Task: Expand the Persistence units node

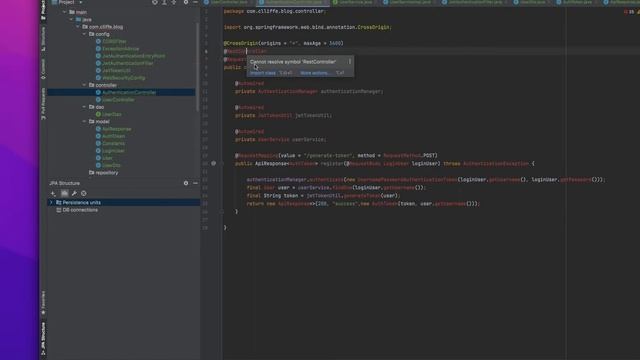Action: pos(51,202)
